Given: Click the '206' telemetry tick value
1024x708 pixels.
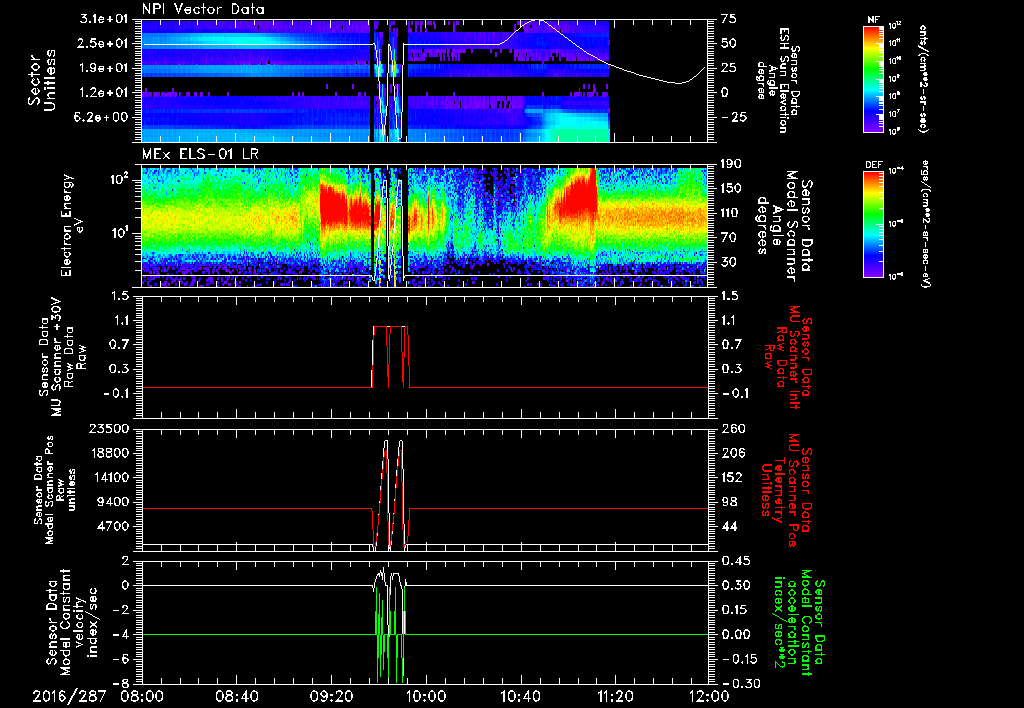Looking at the screenshot, I should 731,453.
